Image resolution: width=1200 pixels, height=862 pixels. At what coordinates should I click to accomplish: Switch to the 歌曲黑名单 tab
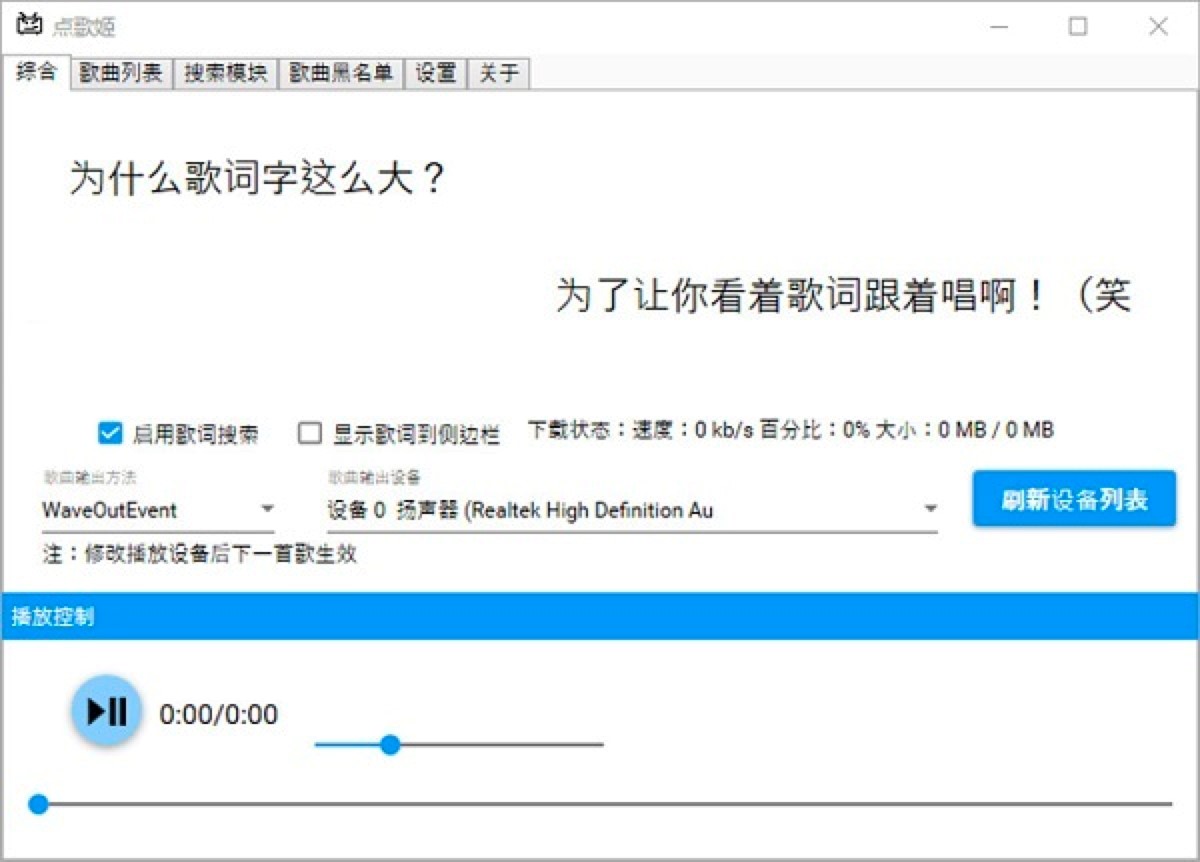341,72
